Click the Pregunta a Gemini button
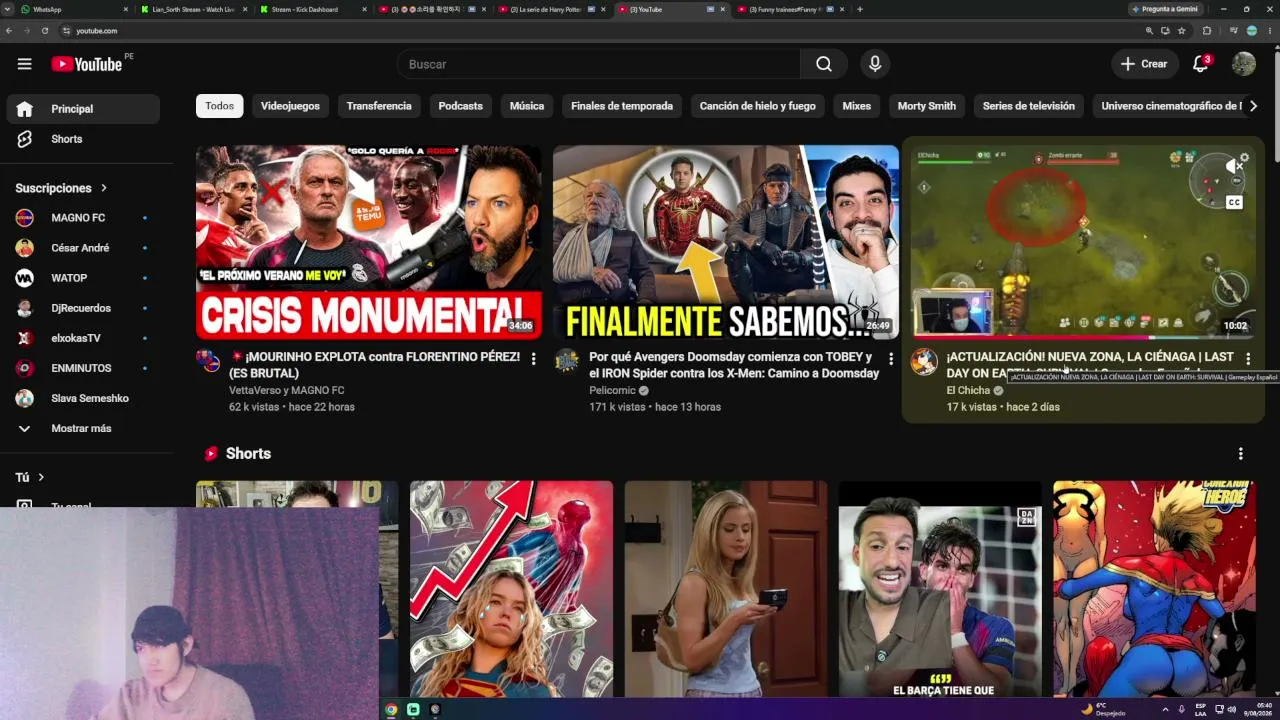Viewport: 1280px width, 720px height. click(1168, 9)
